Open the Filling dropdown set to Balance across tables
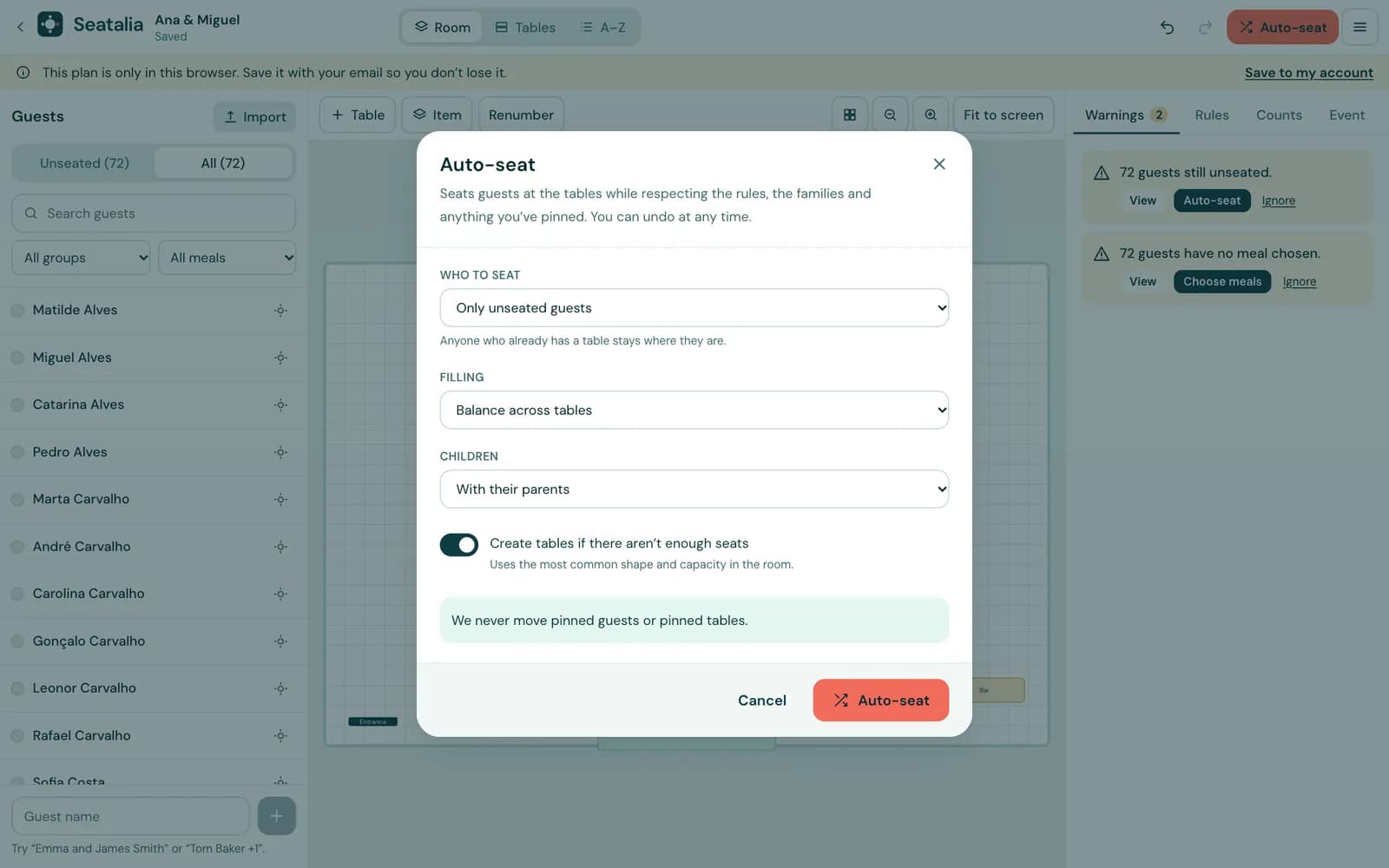The image size is (1389, 868). [694, 410]
